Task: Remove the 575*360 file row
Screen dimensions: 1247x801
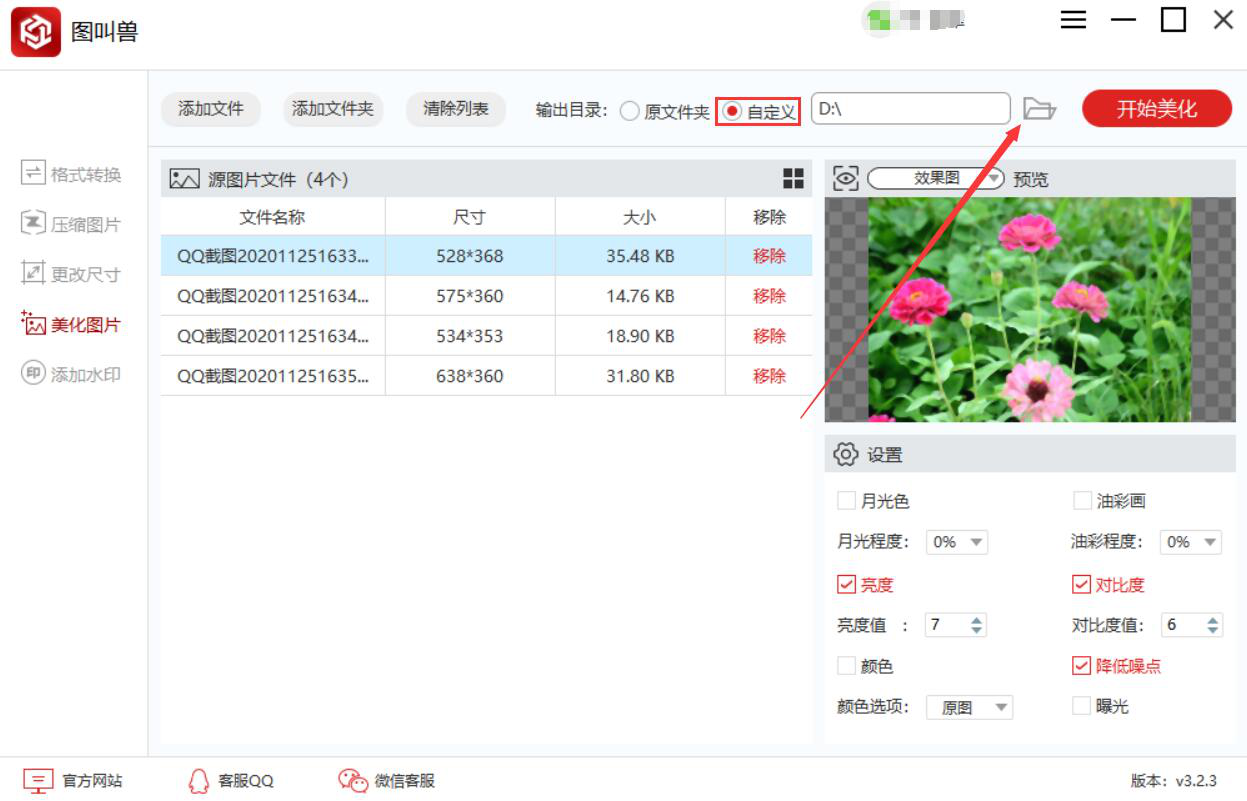Action: pyautogui.click(x=769, y=296)
